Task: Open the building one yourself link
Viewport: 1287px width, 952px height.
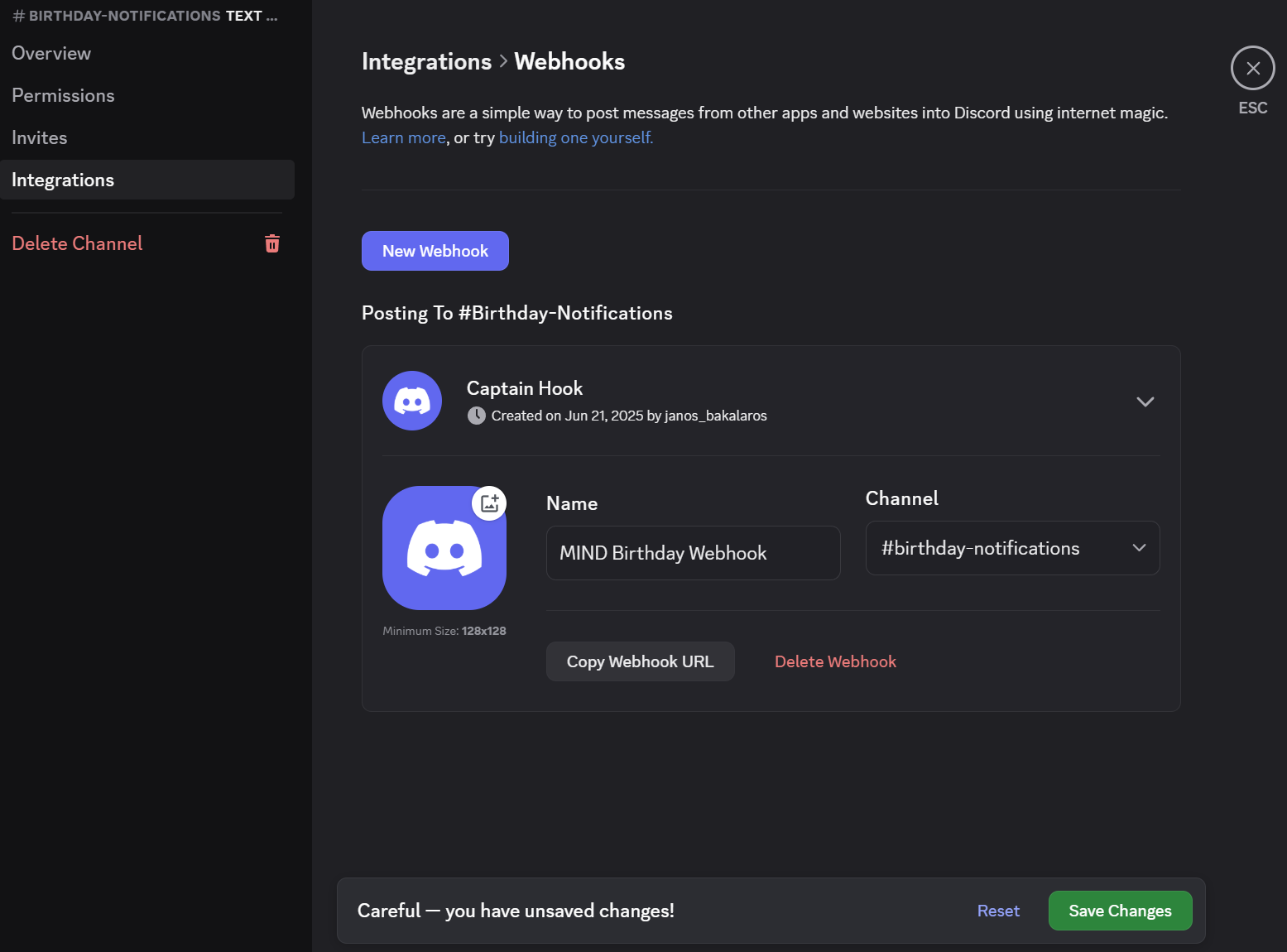Action: click(x=576, y=137)
